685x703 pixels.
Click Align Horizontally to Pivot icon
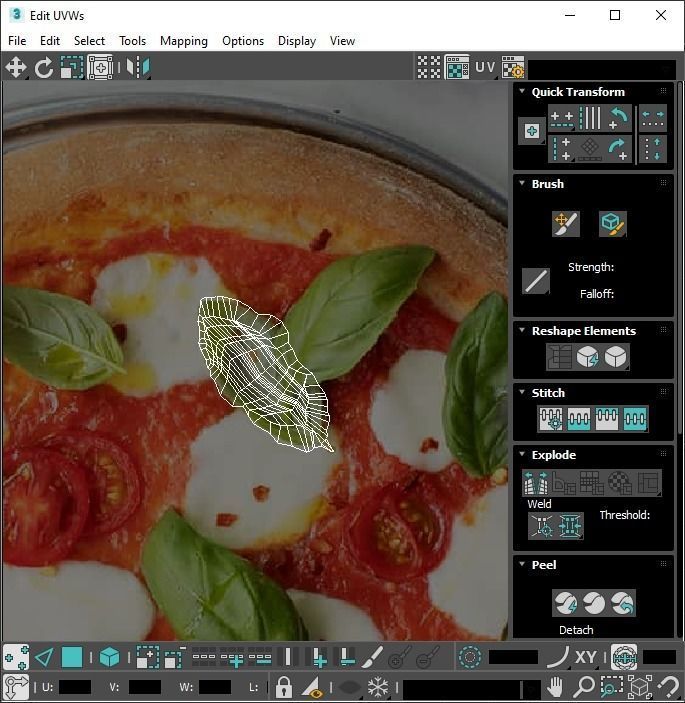coord(562,118)
